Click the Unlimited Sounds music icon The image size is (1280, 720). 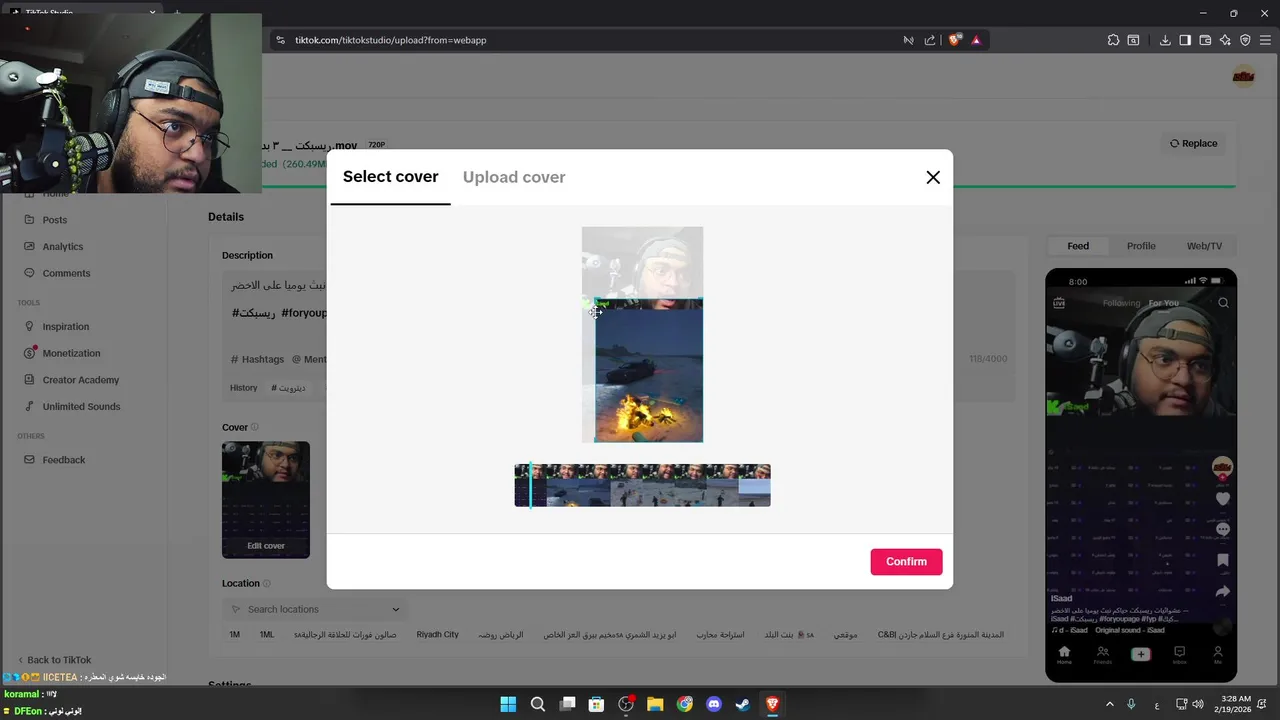pyautogui.click(x=29, y=407)
